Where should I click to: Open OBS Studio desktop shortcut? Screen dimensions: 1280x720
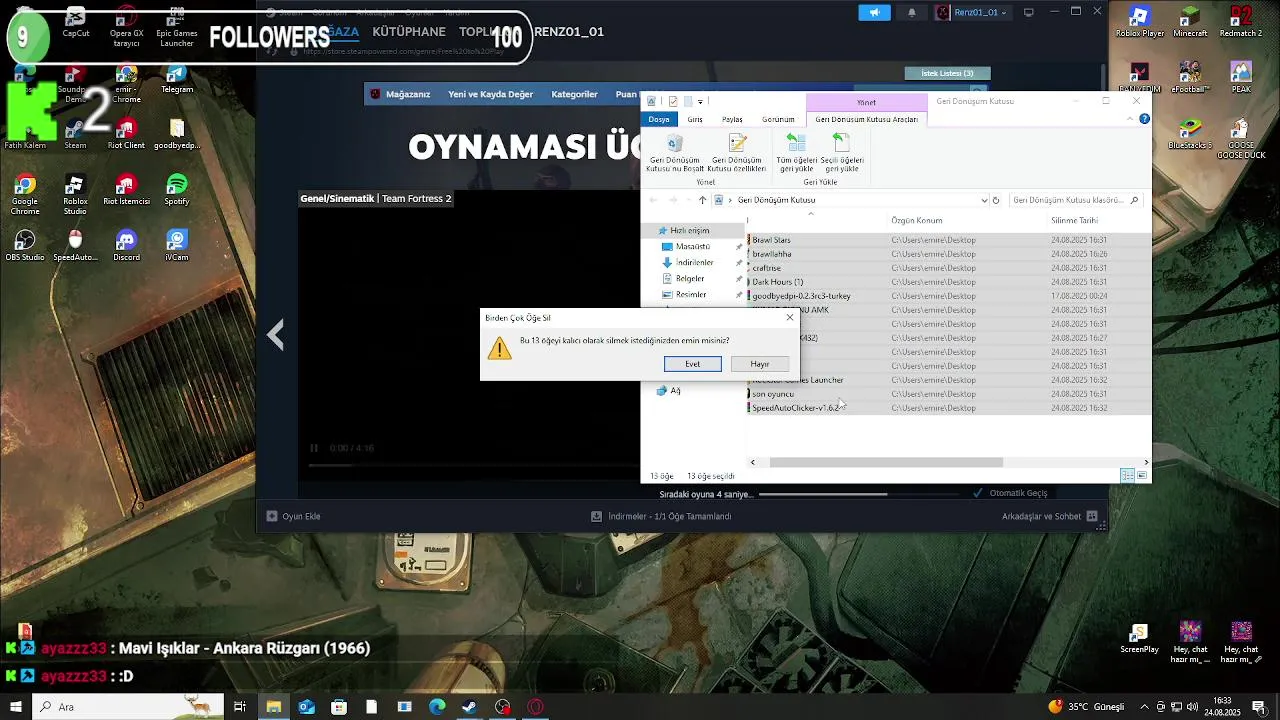coord(25,245)
